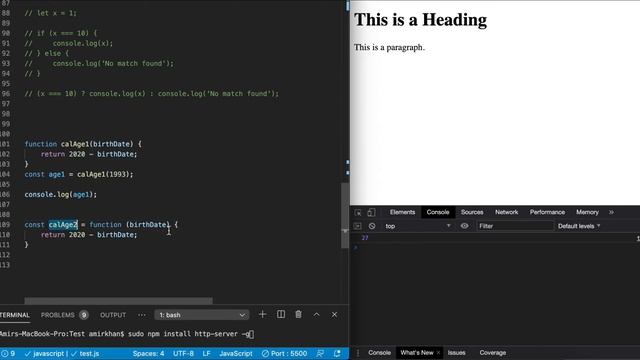Select the TERMINAL panel tab
The width and height of the screenshot is (640, 360).
click(x=15, y=315)
